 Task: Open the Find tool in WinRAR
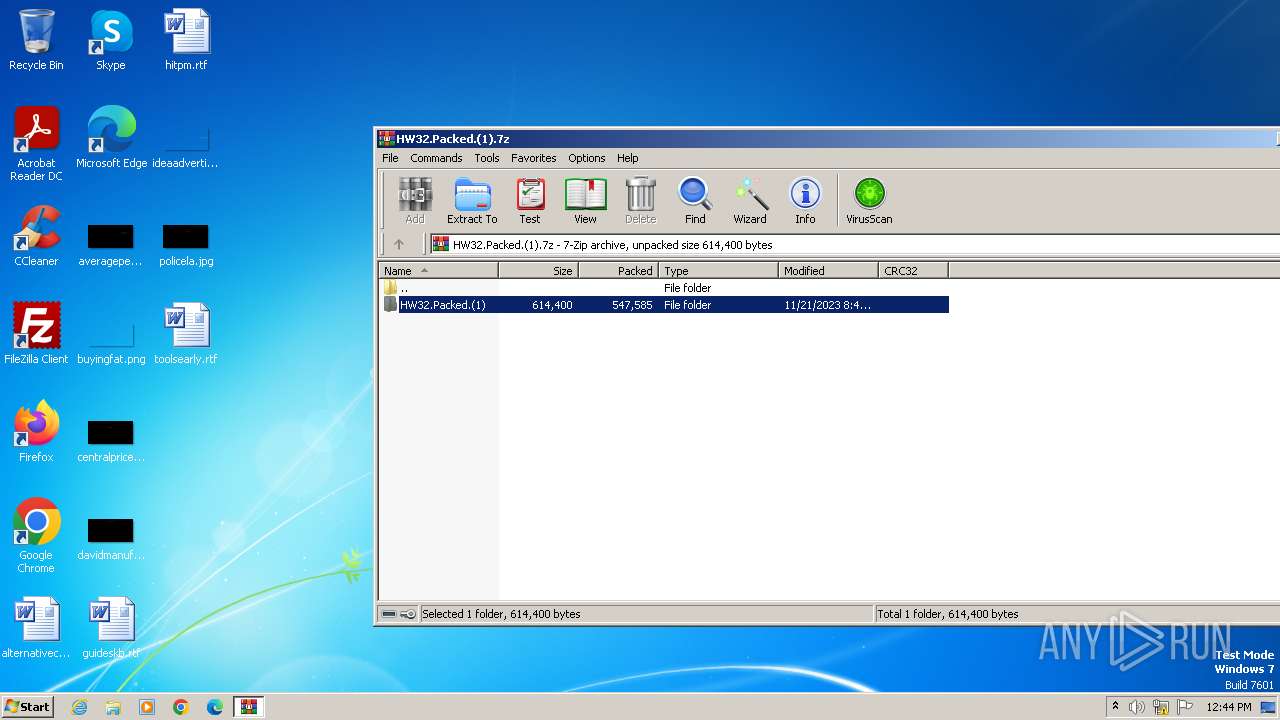pos(695,201)
